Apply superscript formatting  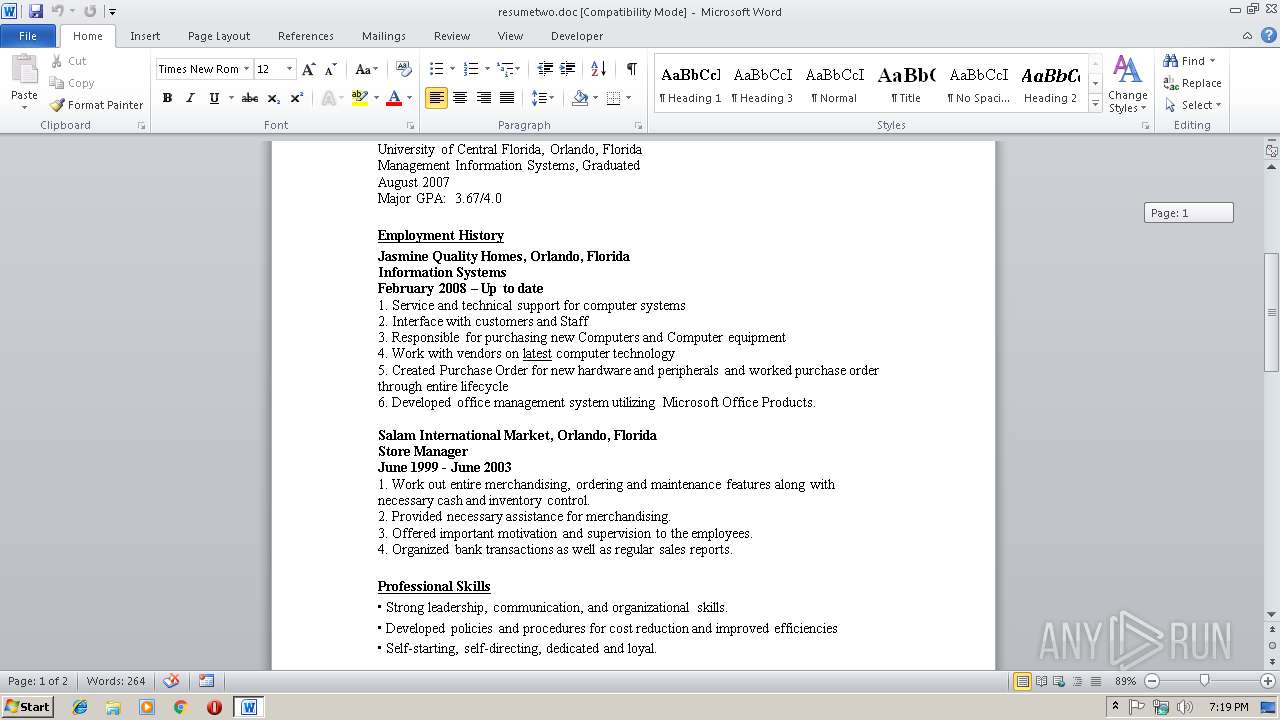click(x=296, y=98)
